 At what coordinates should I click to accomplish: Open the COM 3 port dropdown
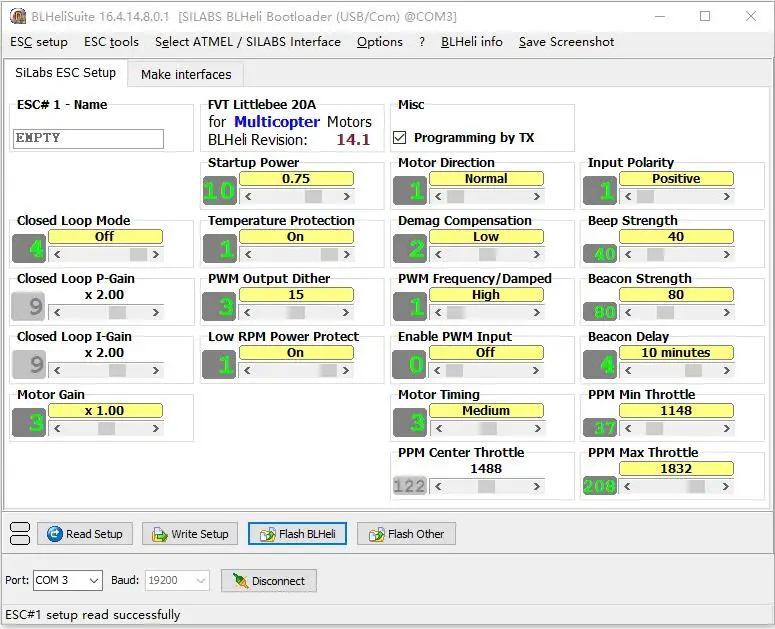click(x=68, y=580)
